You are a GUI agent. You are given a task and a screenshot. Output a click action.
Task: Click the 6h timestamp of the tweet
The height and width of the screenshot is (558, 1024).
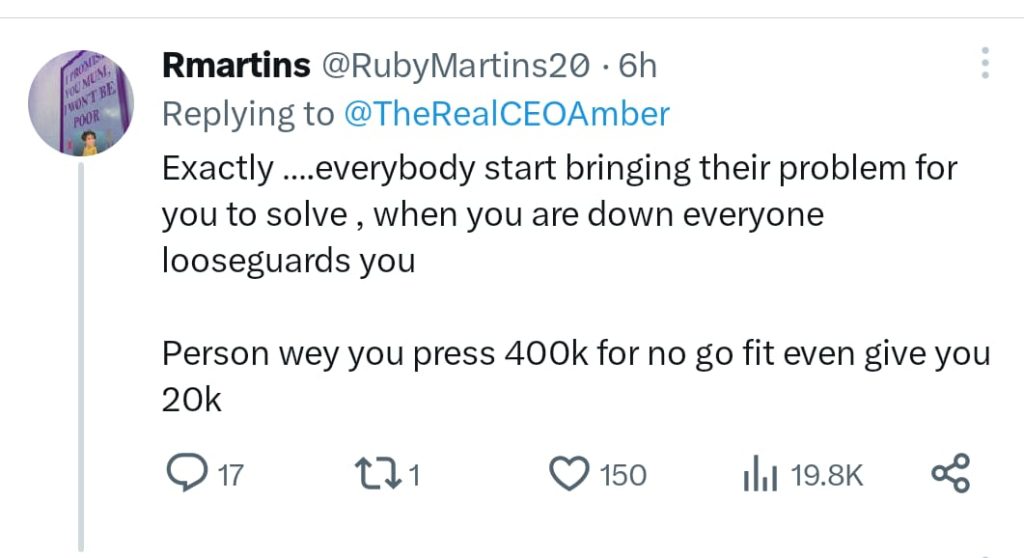pyautogui.click(x=638, y=66)
